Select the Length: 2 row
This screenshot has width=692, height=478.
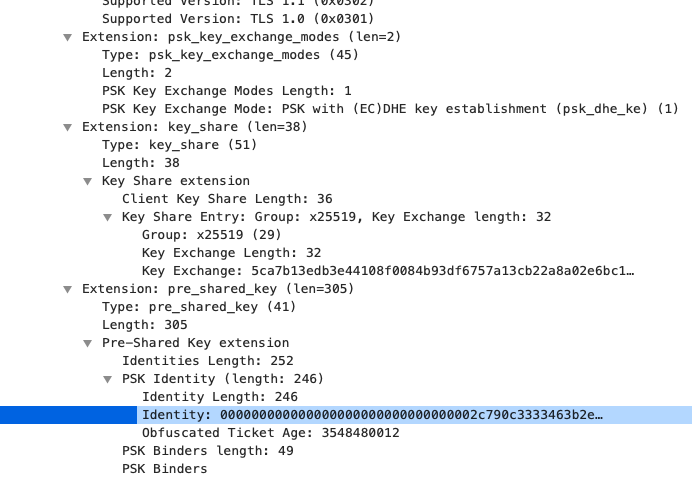pyautogui.click(x=137, y=73)
